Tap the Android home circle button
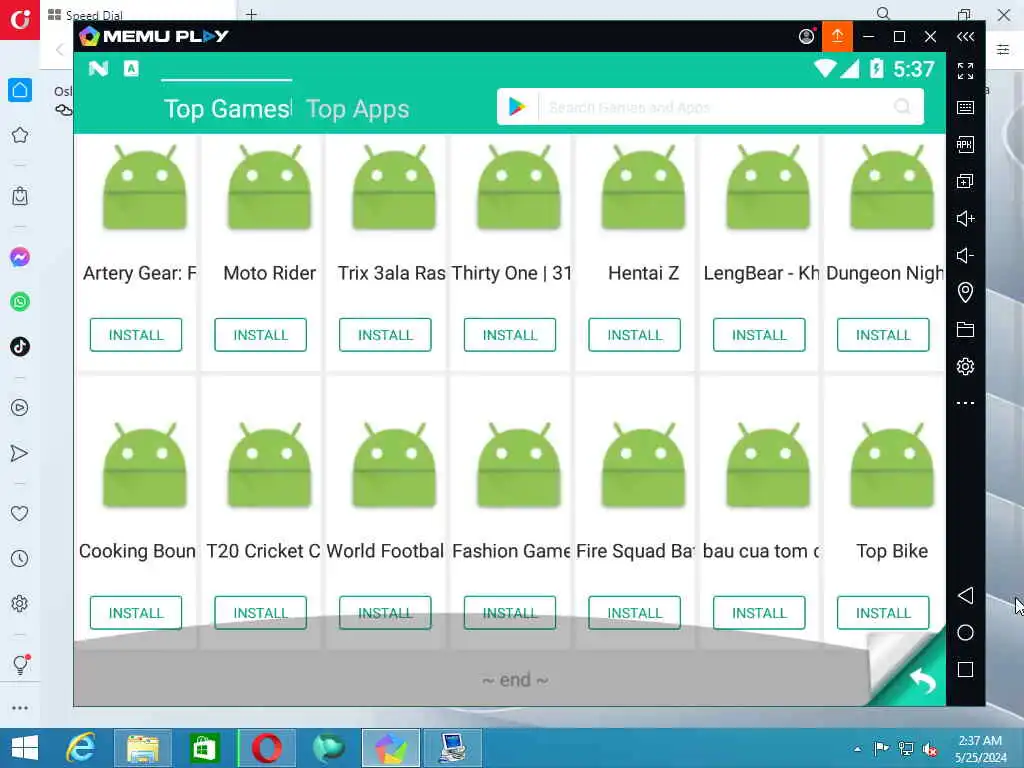This screenshot has width=1024, height=768. [x=965, y=633]
